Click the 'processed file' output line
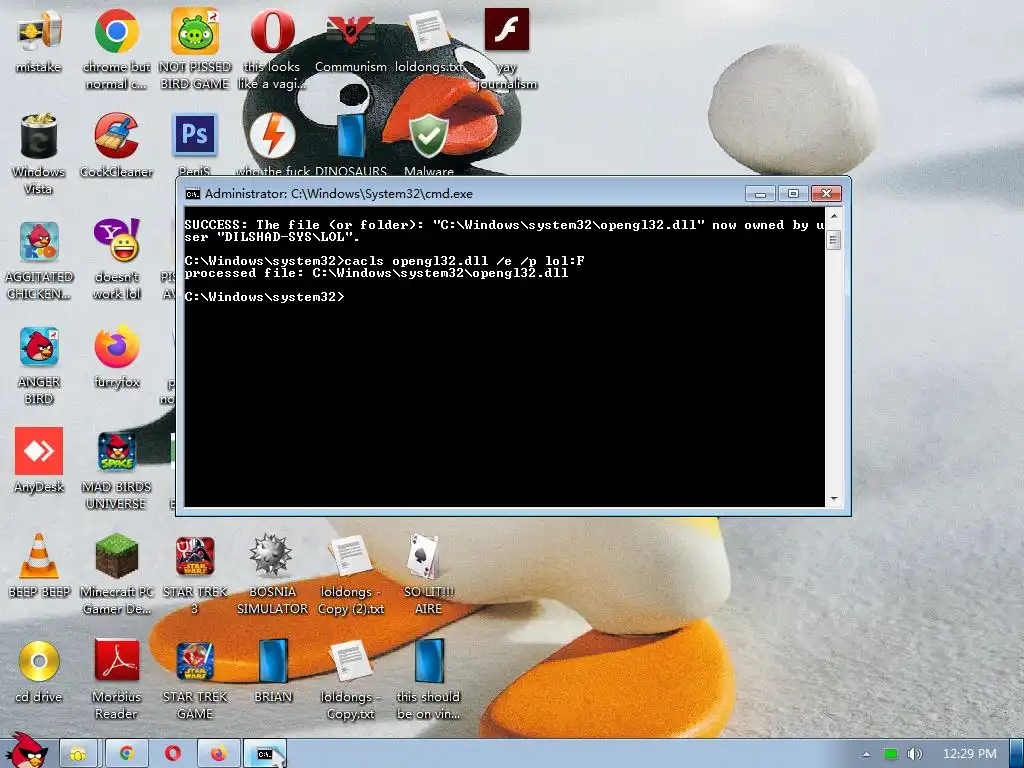 point(376,273)
